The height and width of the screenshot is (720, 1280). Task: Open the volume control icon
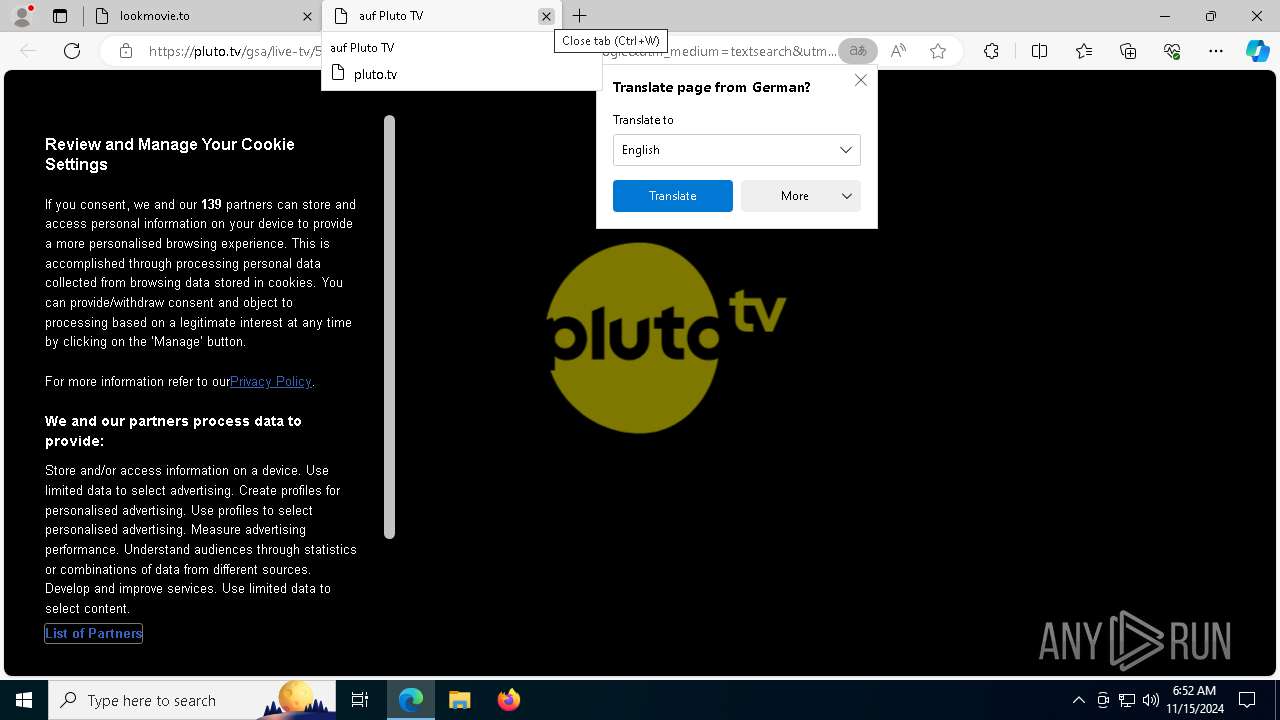click(x=1151, y=700)
